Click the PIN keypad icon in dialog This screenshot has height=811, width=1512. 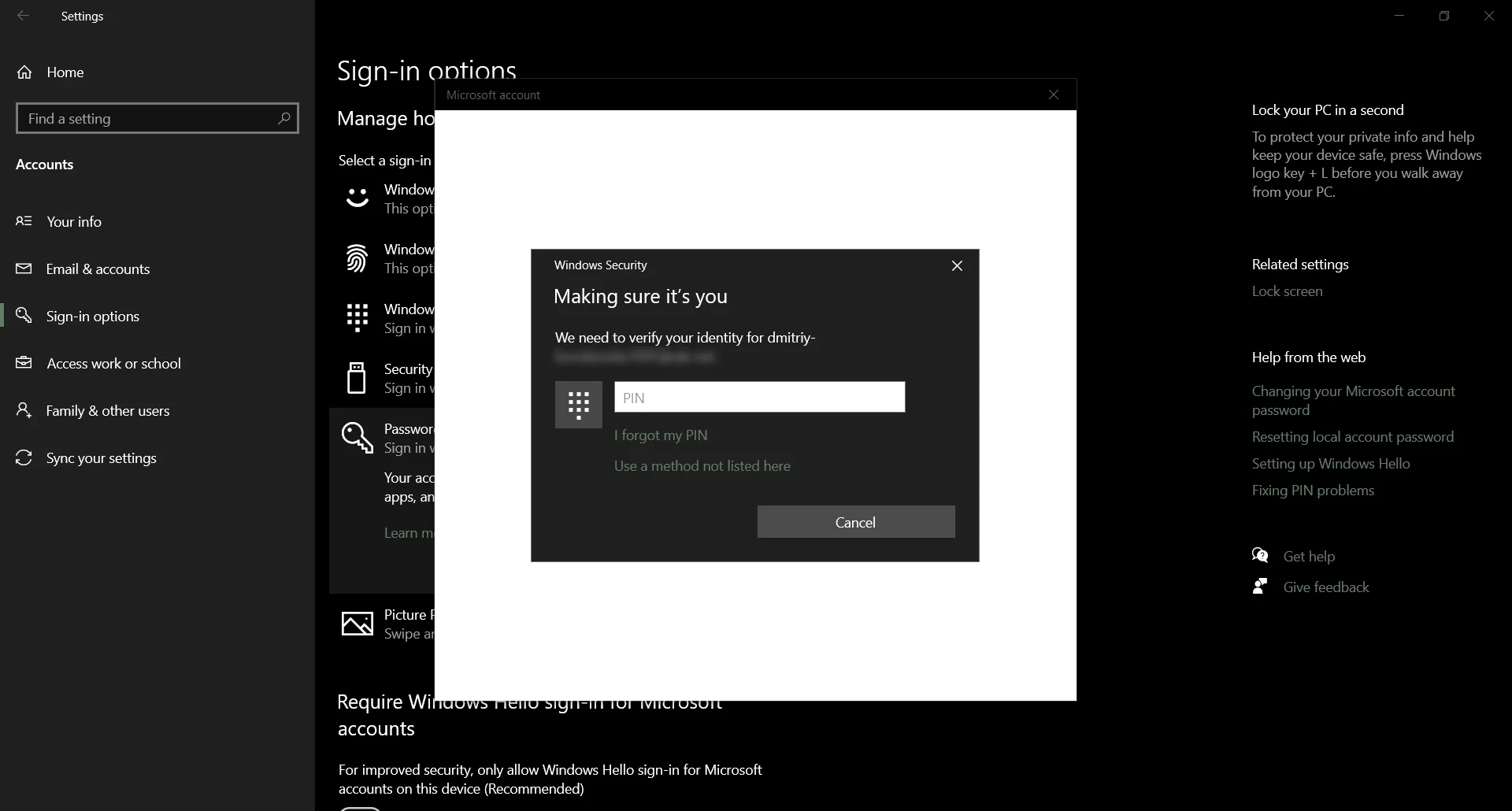(x=578, y=405)
